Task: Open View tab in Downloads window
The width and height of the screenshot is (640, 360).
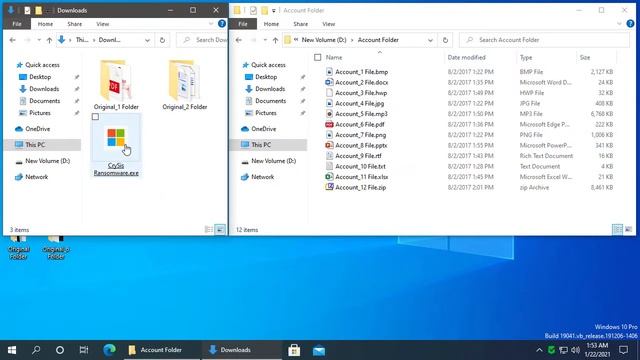Action: coord(102,24)
